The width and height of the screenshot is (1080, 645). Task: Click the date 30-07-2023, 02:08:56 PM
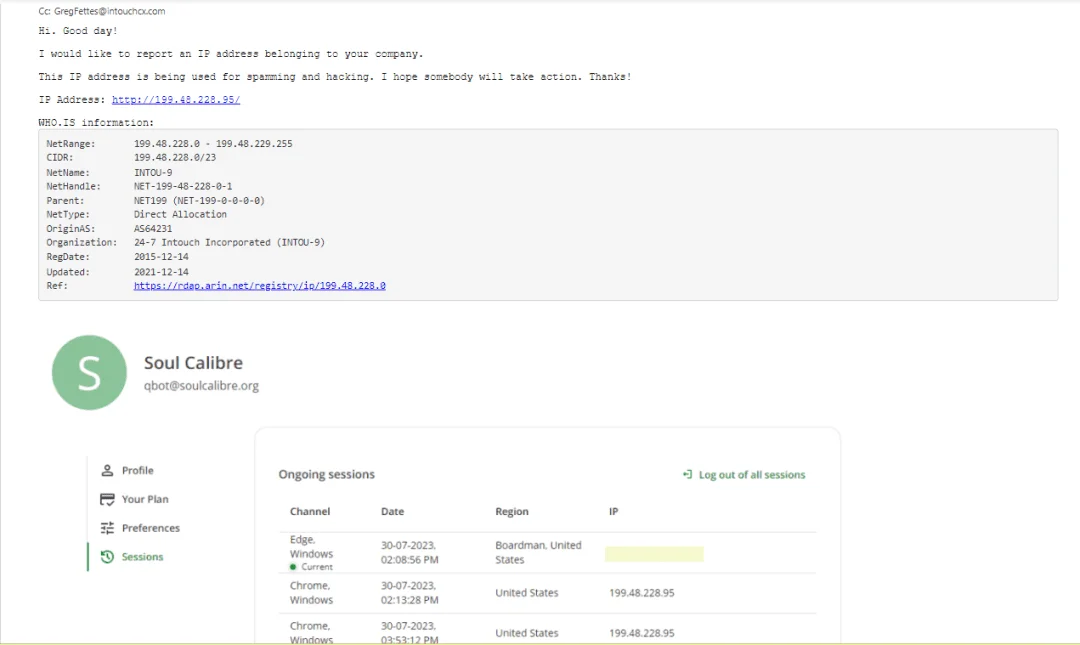click(410, 553)
